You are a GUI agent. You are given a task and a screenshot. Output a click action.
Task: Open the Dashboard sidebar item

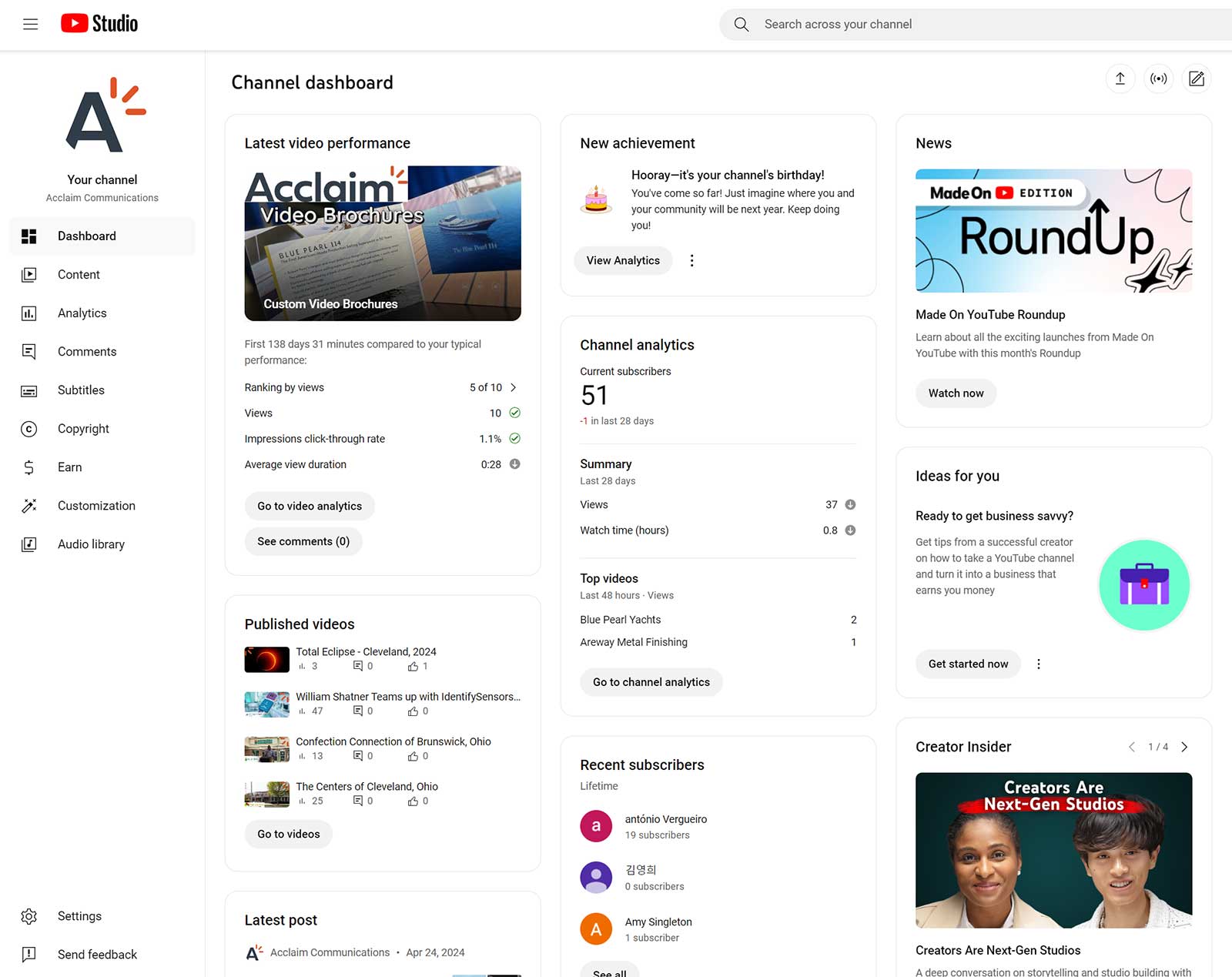[x=102, y=236]
